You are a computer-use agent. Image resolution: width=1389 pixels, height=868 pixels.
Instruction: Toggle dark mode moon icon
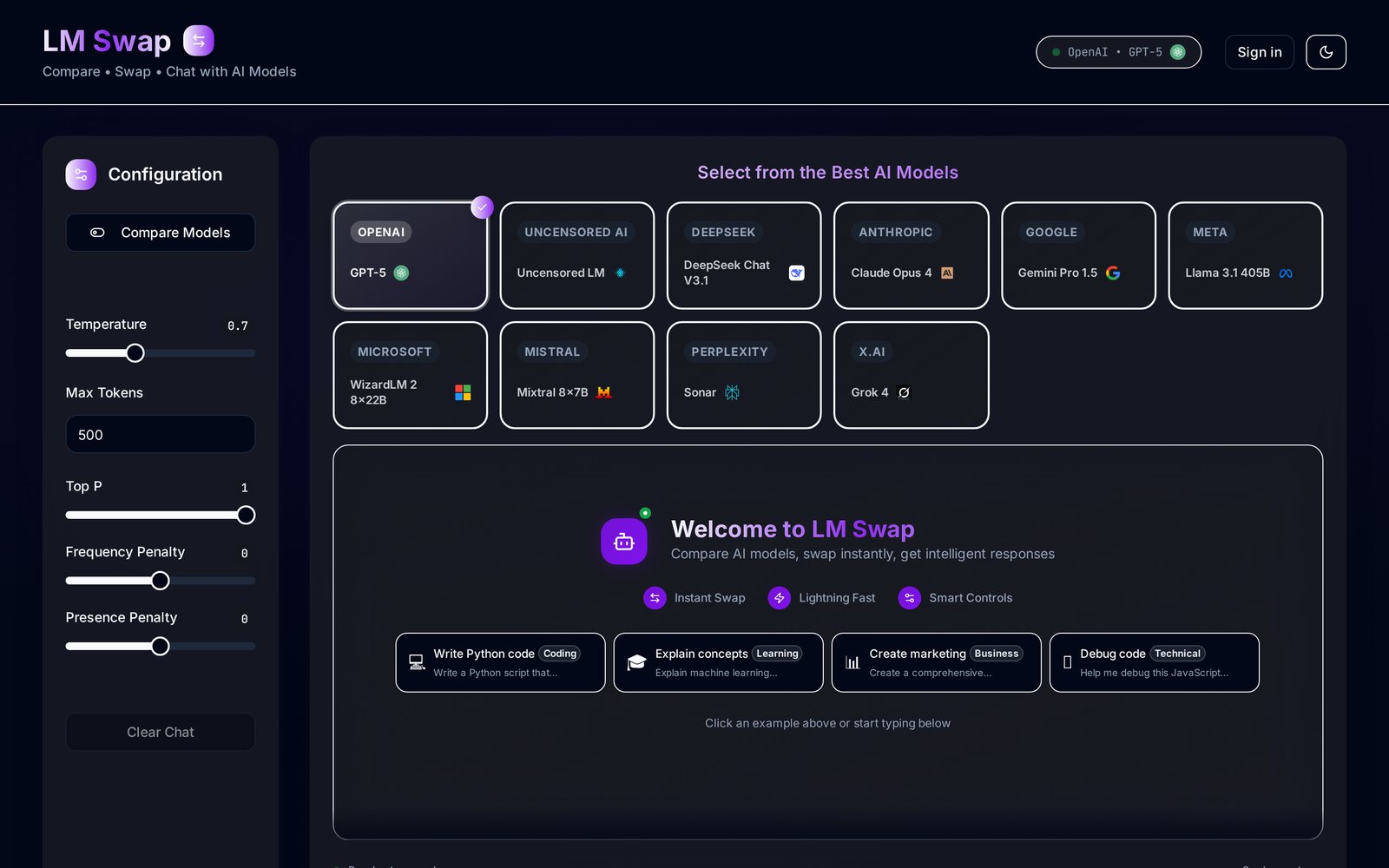click(x=1326, y=52)
